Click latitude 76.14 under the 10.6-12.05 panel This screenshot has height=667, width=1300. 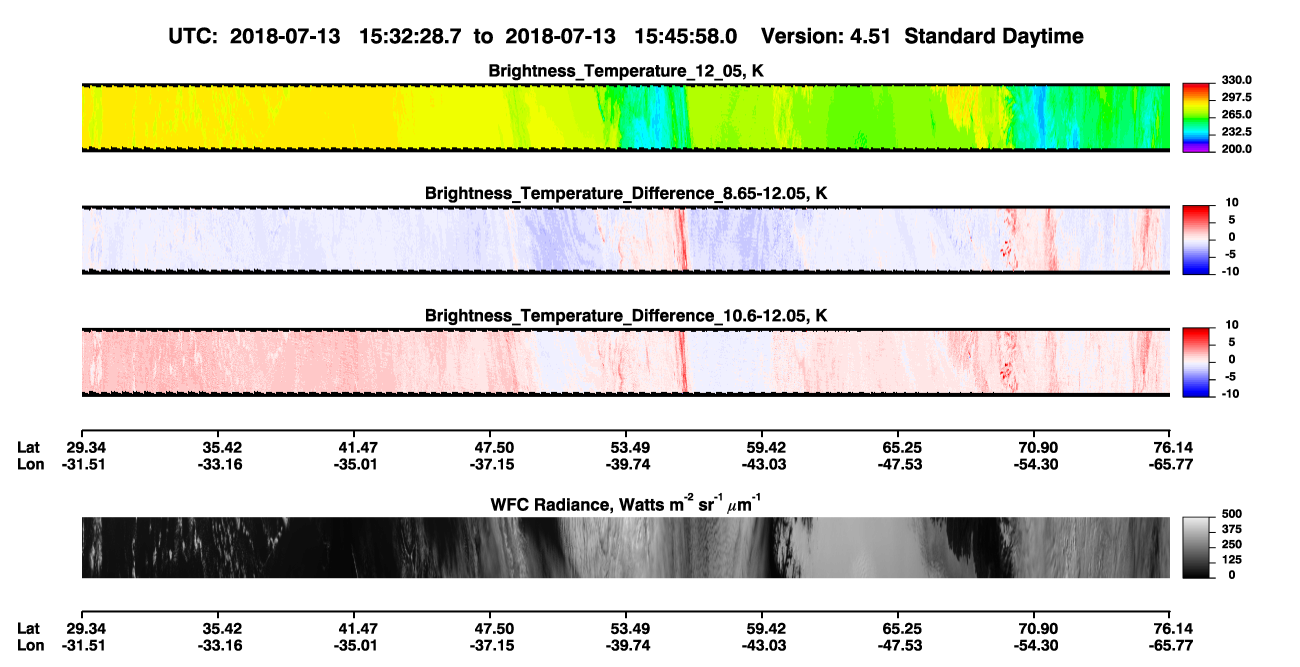pos(1174,447)
